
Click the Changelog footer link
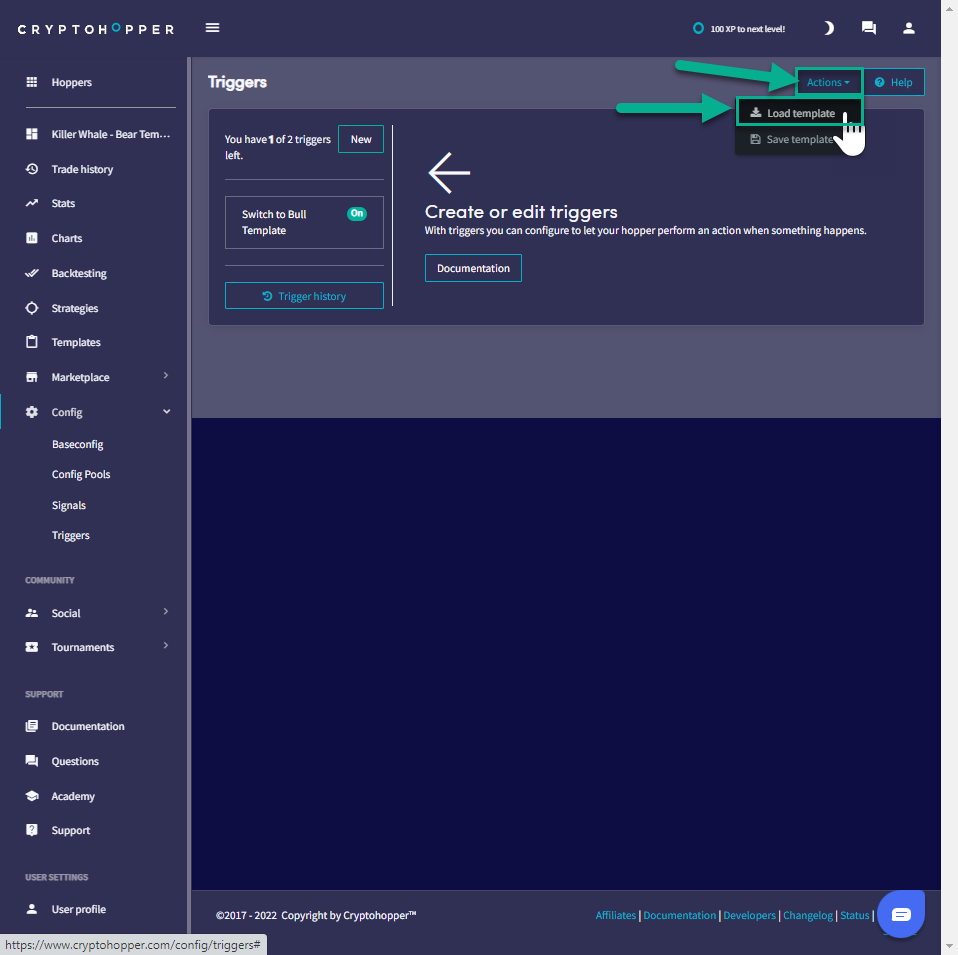[807, 915]
